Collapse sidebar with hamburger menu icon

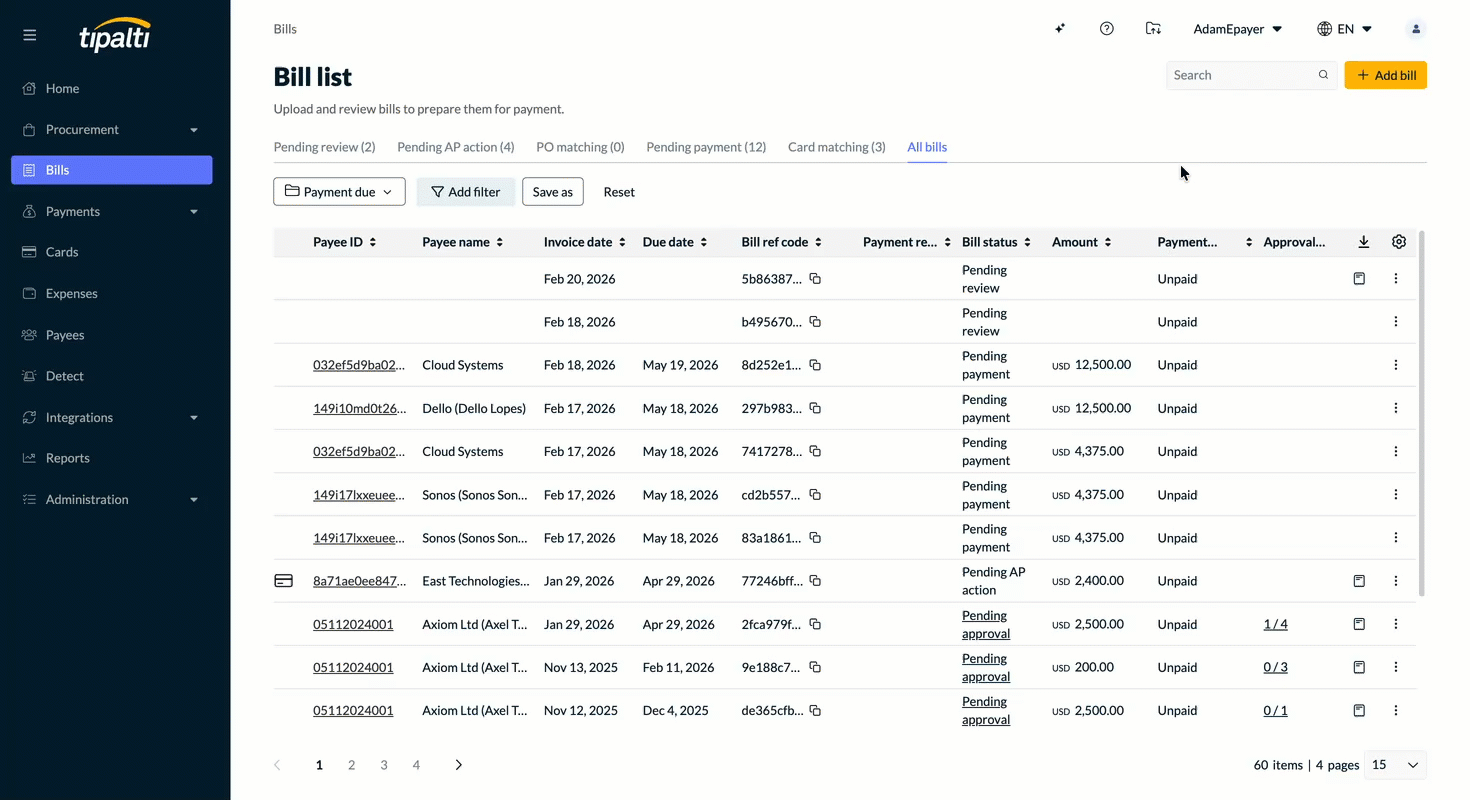(30, 35)
